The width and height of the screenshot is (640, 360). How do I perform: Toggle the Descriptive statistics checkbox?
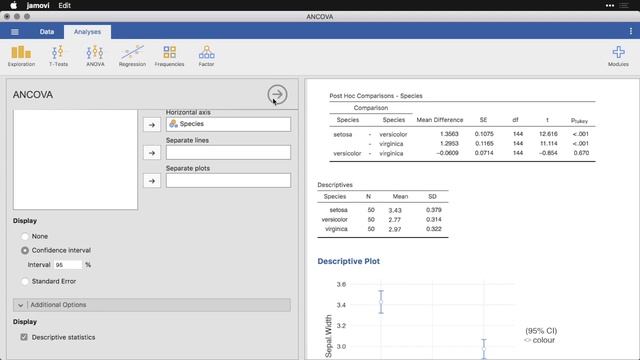tap(24, 337)
